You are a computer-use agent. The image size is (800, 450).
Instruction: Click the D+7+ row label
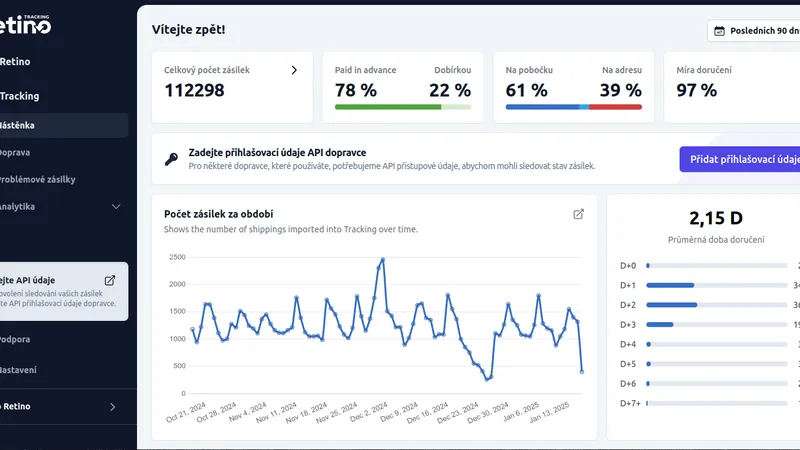click(630, 403)
